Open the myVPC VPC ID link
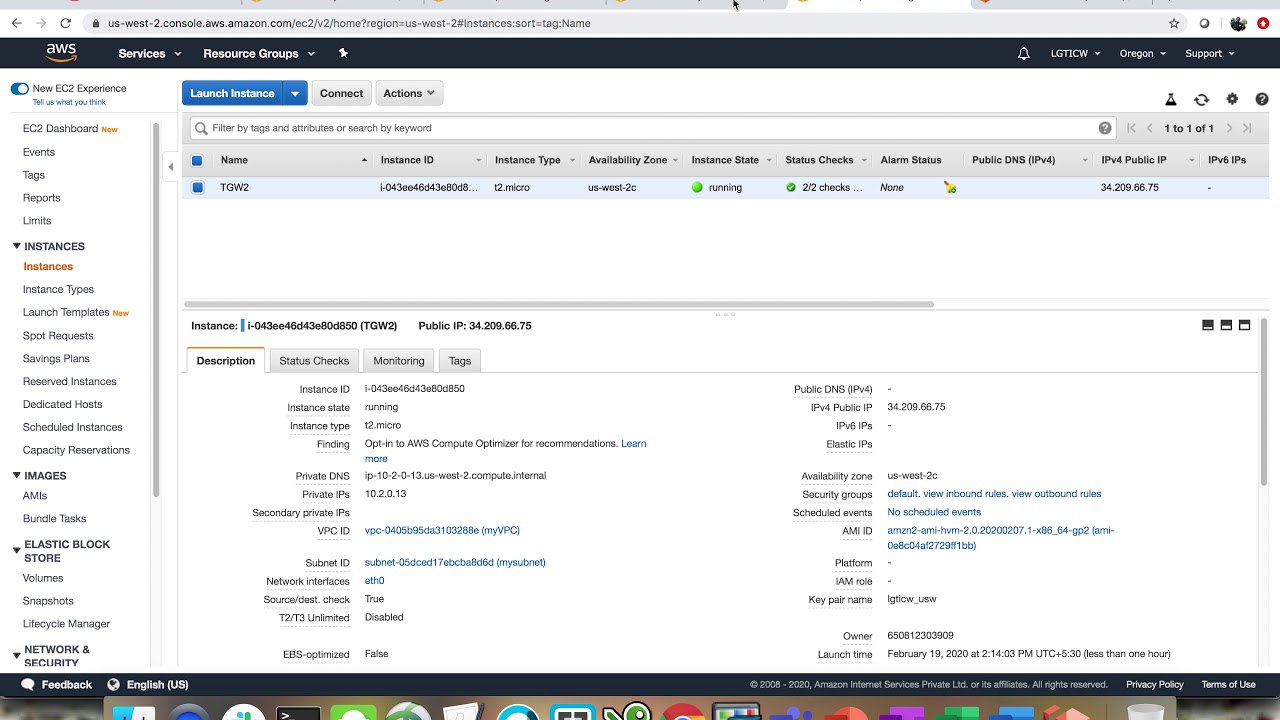 click(x=442, y=530)
